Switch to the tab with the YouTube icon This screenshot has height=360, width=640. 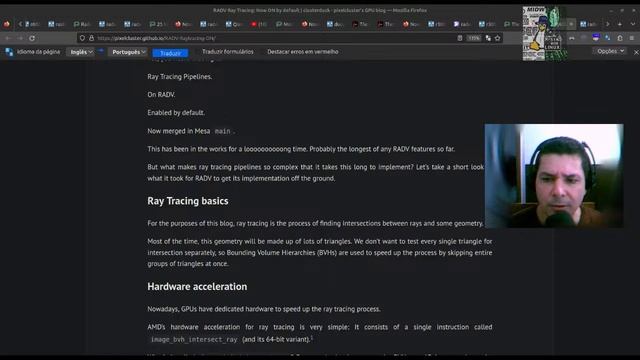(x=259, y=24)
